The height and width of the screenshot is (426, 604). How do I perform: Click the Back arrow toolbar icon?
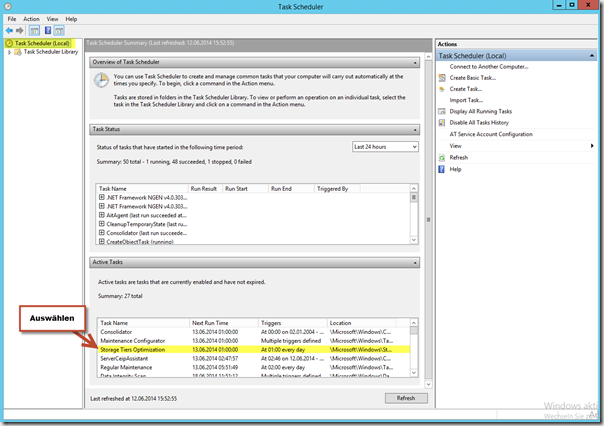(9, 30)
